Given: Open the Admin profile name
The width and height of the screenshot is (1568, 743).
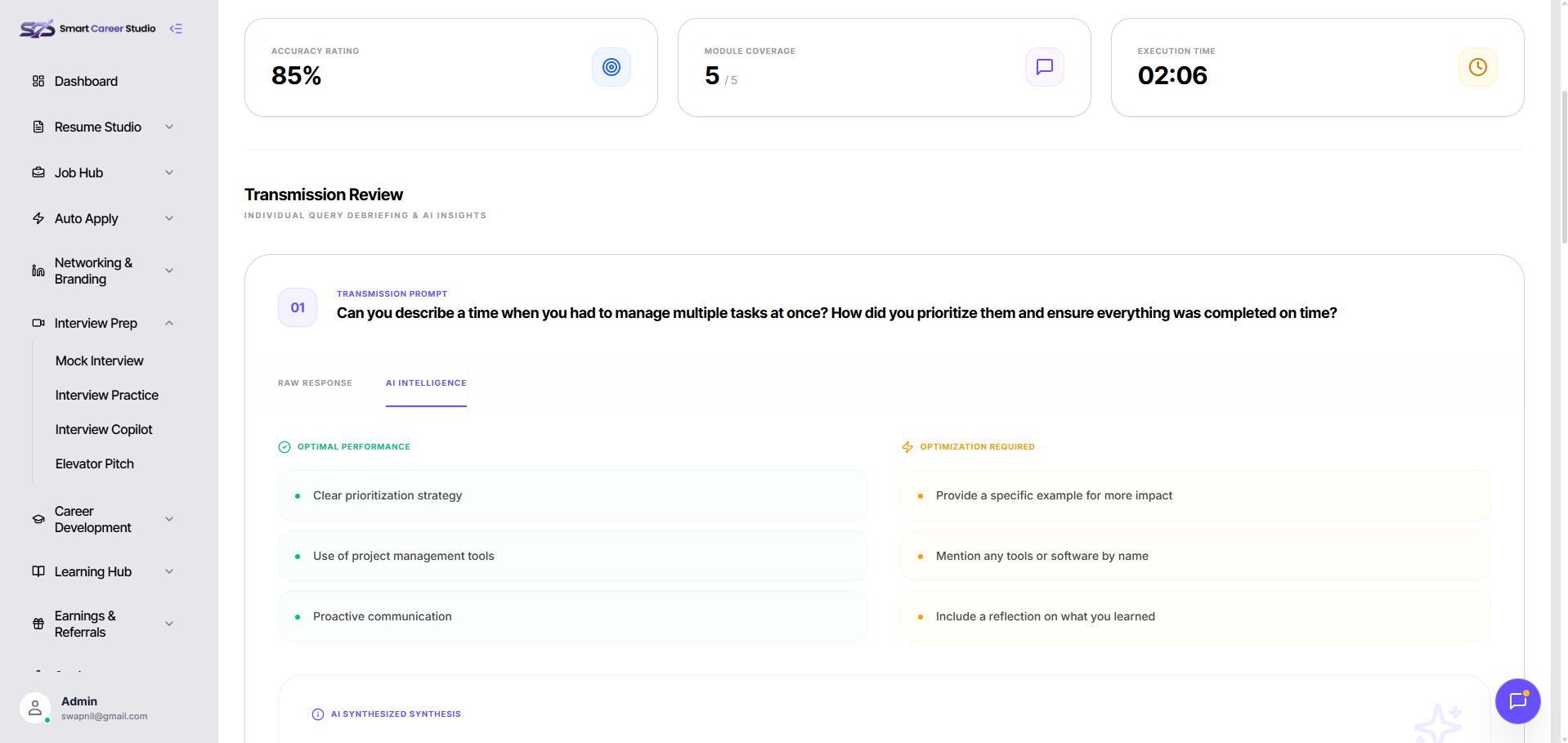Looking at the screenshot, I should [x=79, y=701].
